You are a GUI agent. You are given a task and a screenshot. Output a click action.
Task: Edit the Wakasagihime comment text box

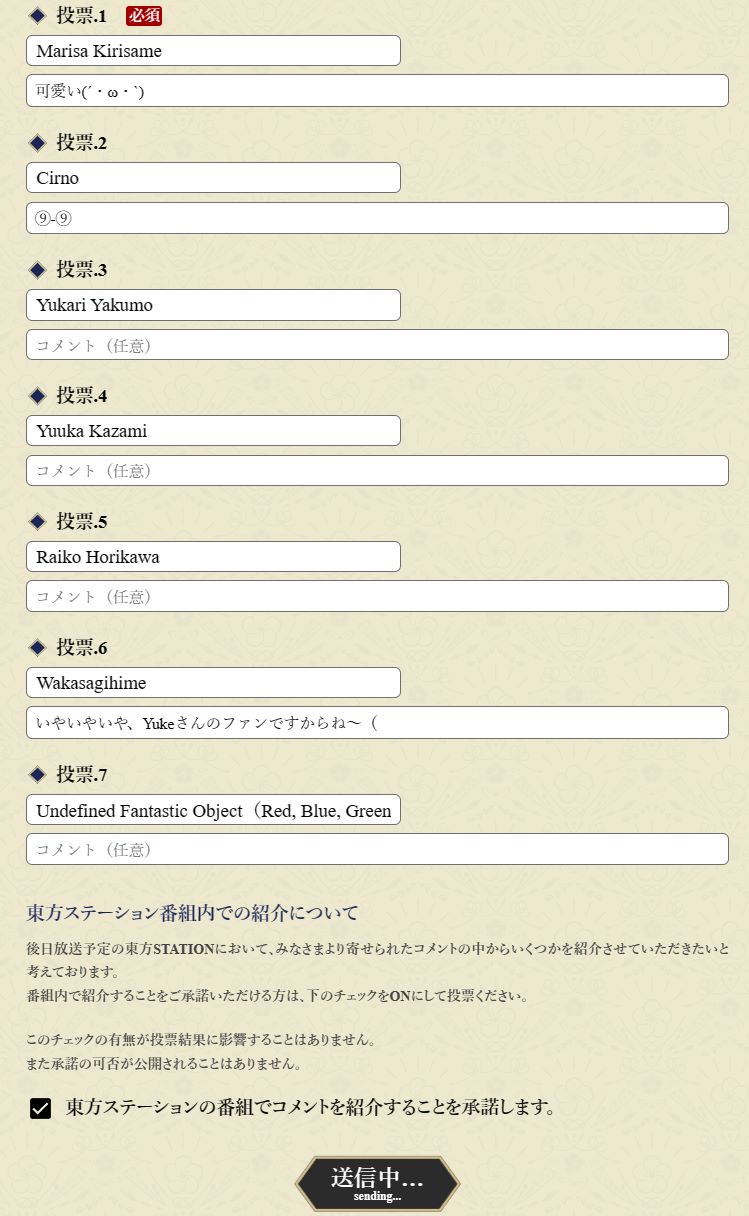pyautogui.click(x=377, y=723)
